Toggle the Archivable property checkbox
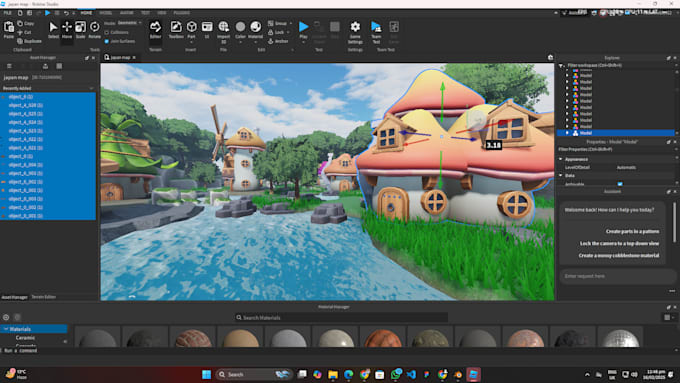The image size is (680, 383). (620, 184)
